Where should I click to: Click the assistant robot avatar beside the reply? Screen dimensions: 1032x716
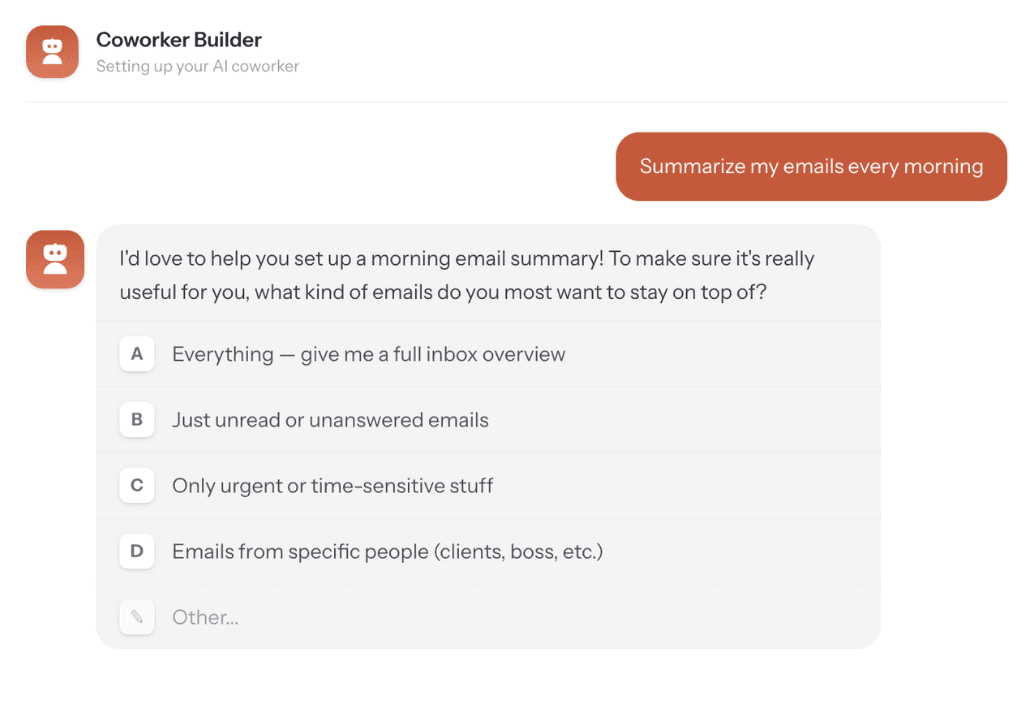[55, 259]
